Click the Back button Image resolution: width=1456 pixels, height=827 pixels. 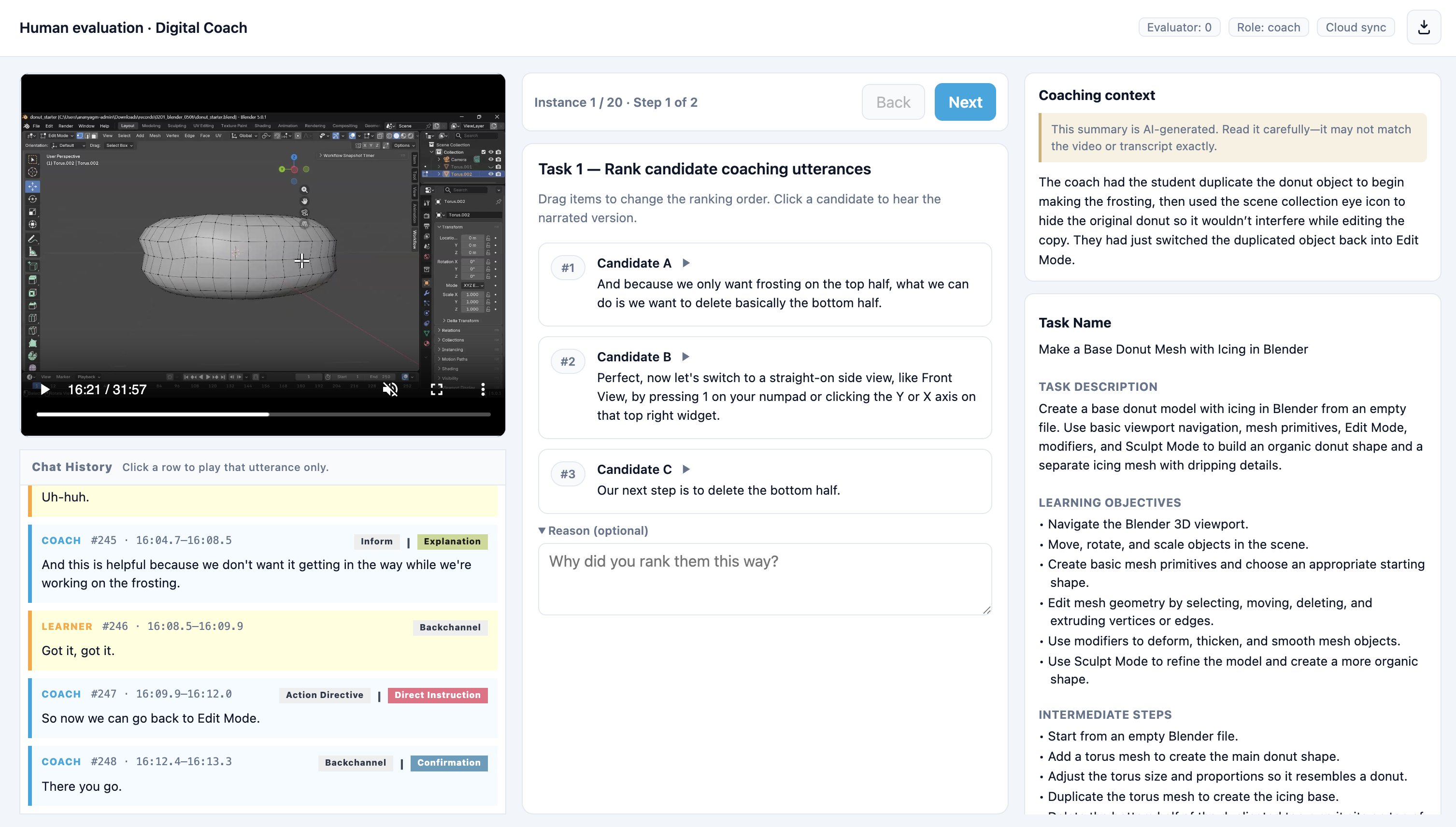point(893,102)
